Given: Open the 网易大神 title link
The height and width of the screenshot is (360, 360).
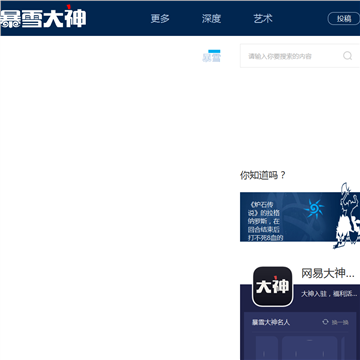Looking at the screenshot, I should tap(328, 273).
